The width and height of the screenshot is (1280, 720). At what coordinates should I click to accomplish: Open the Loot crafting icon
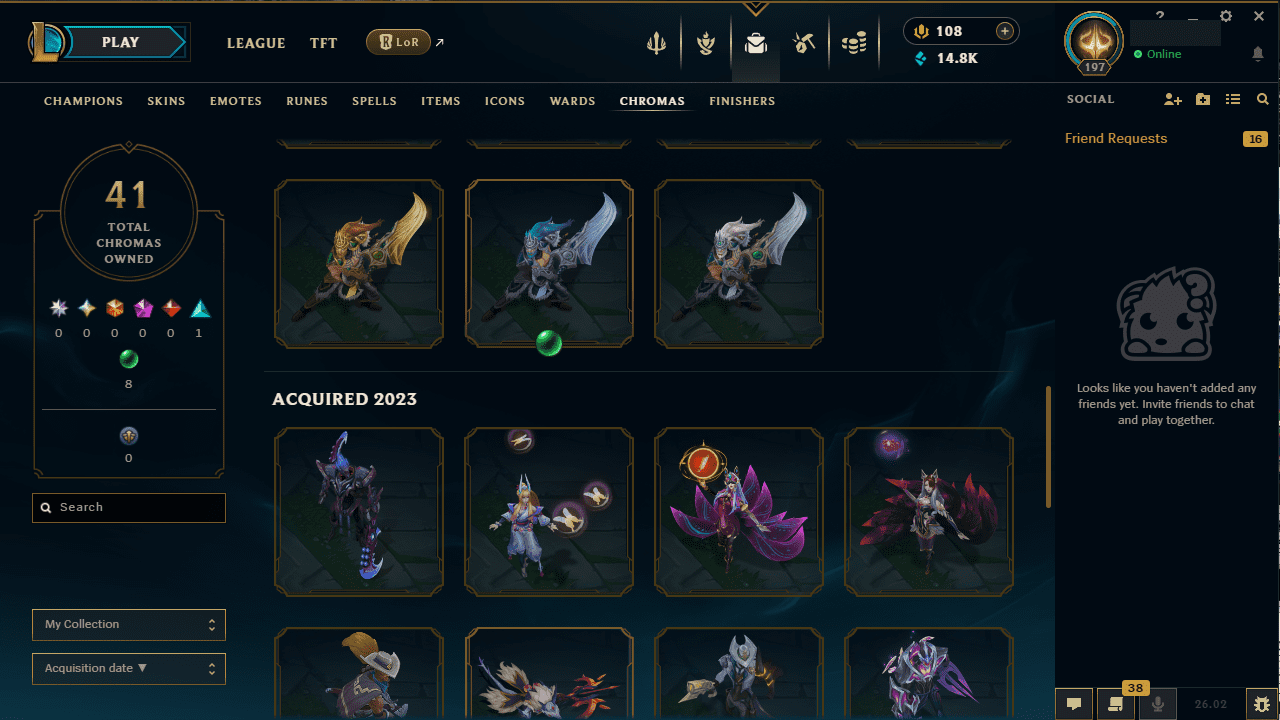[x=805, y=43]
